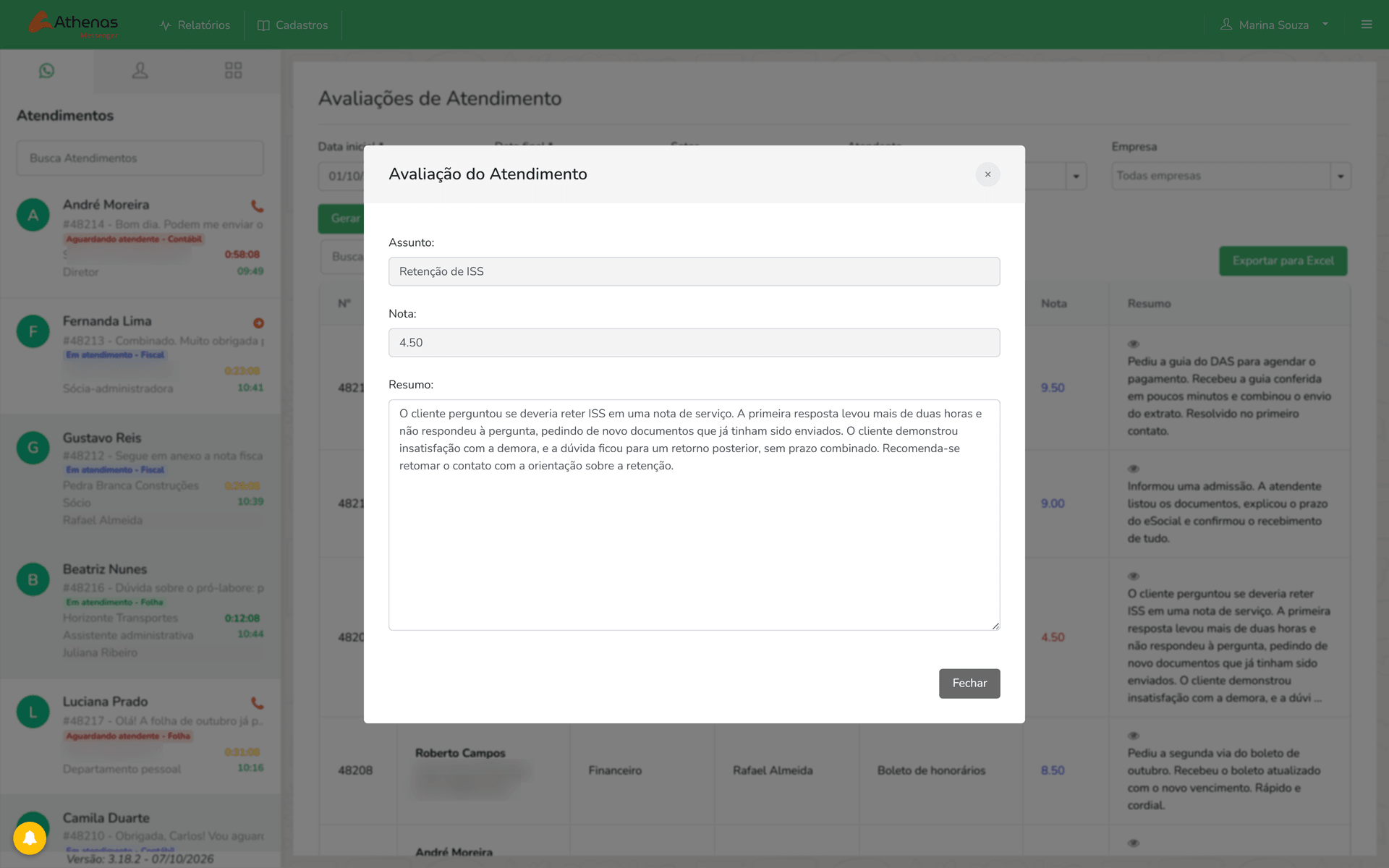The width and height of the screenshot is (1389, 868).
Task: Click the yellow notification bell
Action: 30,838
